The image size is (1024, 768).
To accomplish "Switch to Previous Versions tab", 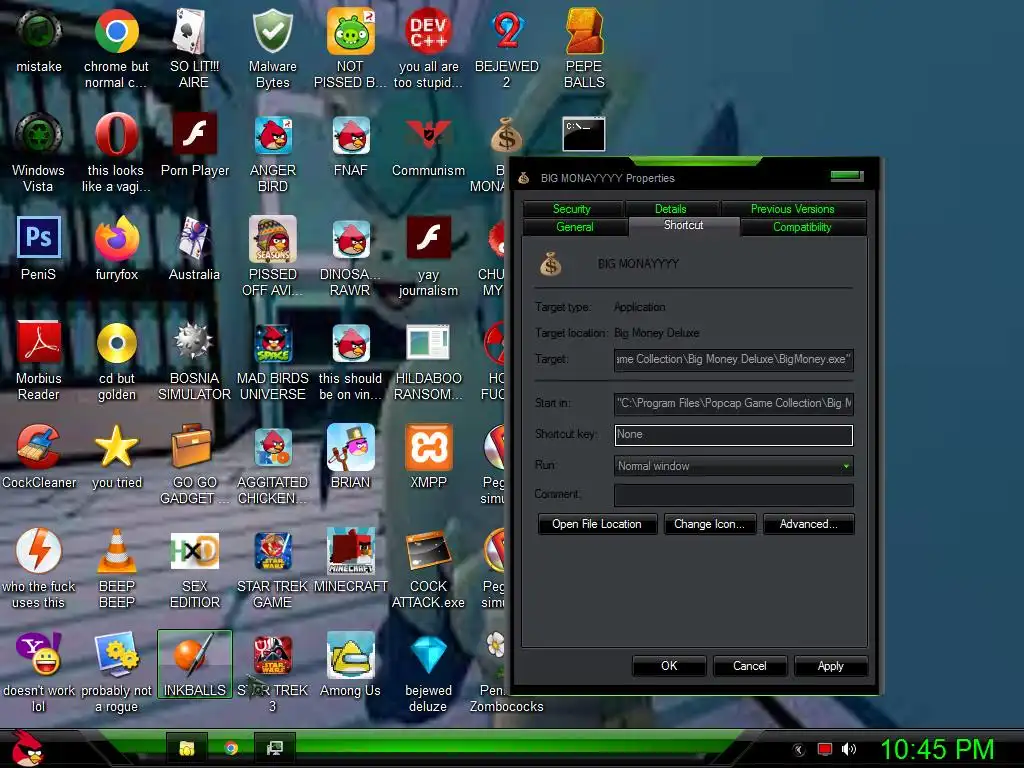I will 792,209.
